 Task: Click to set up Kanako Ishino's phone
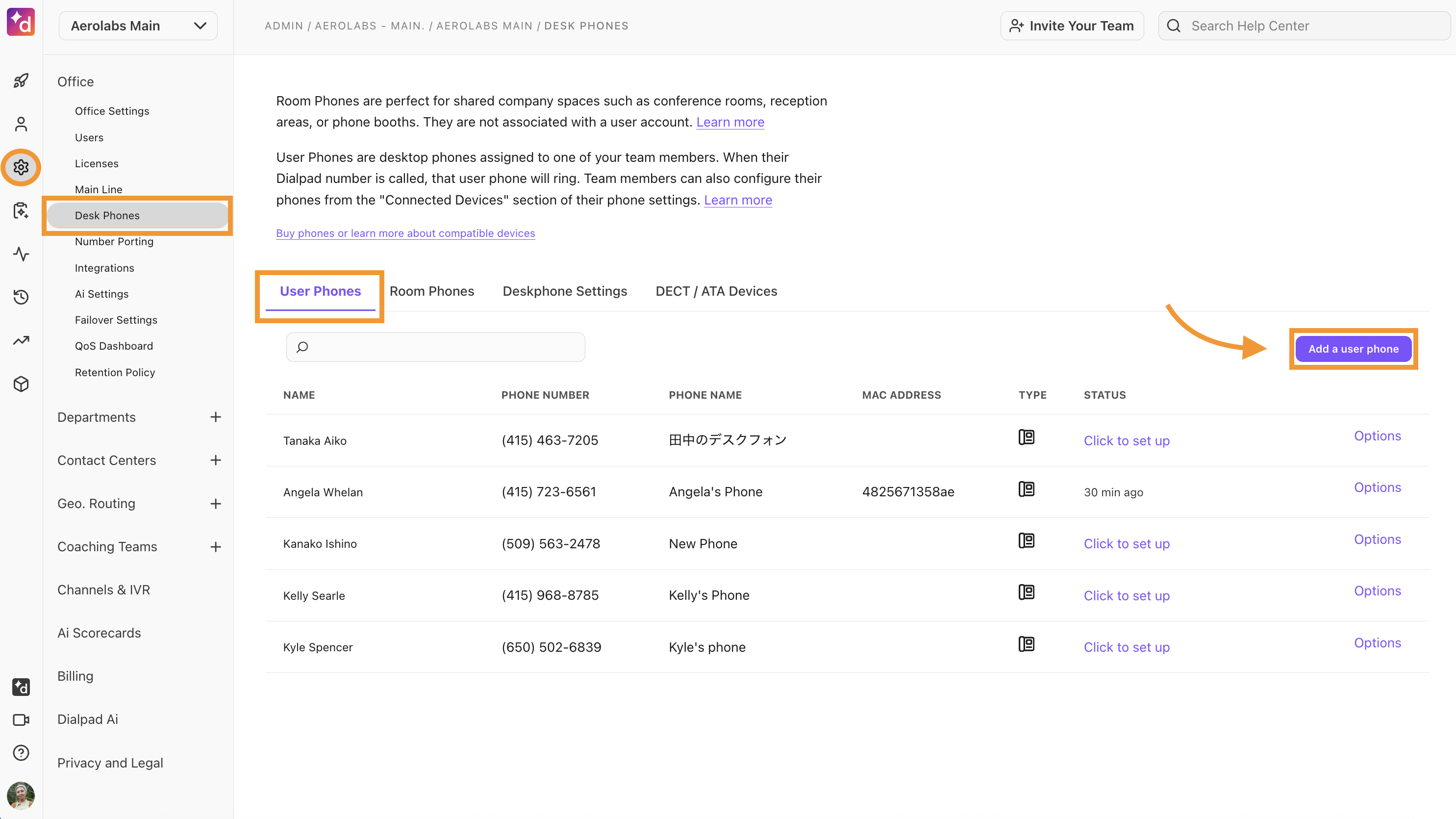1127,544
